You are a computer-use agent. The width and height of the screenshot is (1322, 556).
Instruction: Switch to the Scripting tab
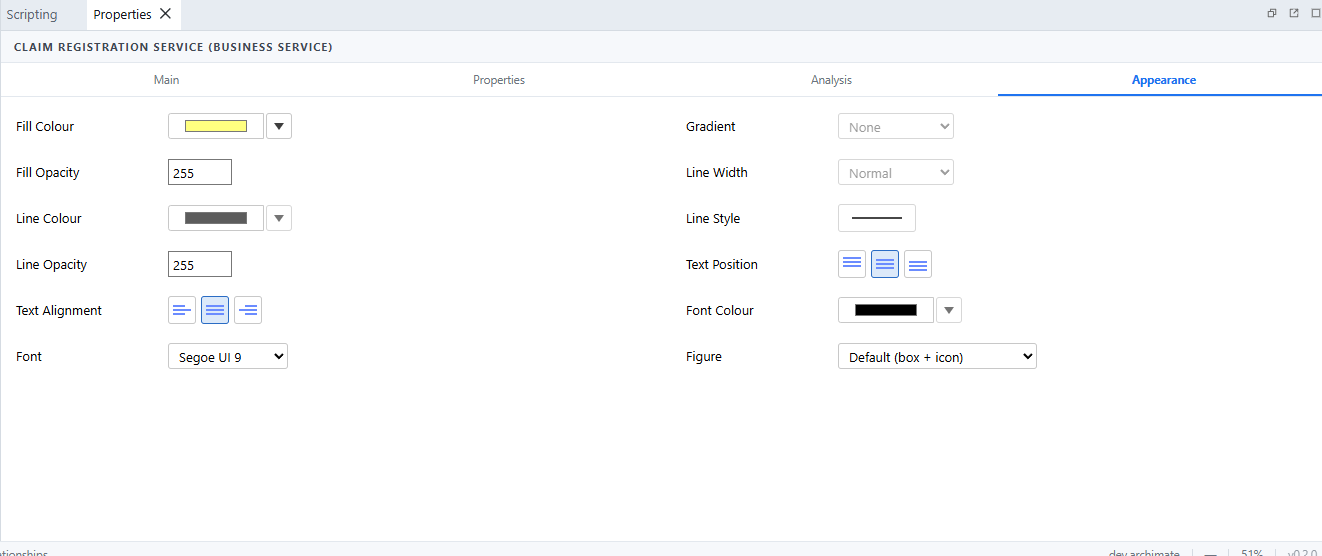click(x=32, y=14)
